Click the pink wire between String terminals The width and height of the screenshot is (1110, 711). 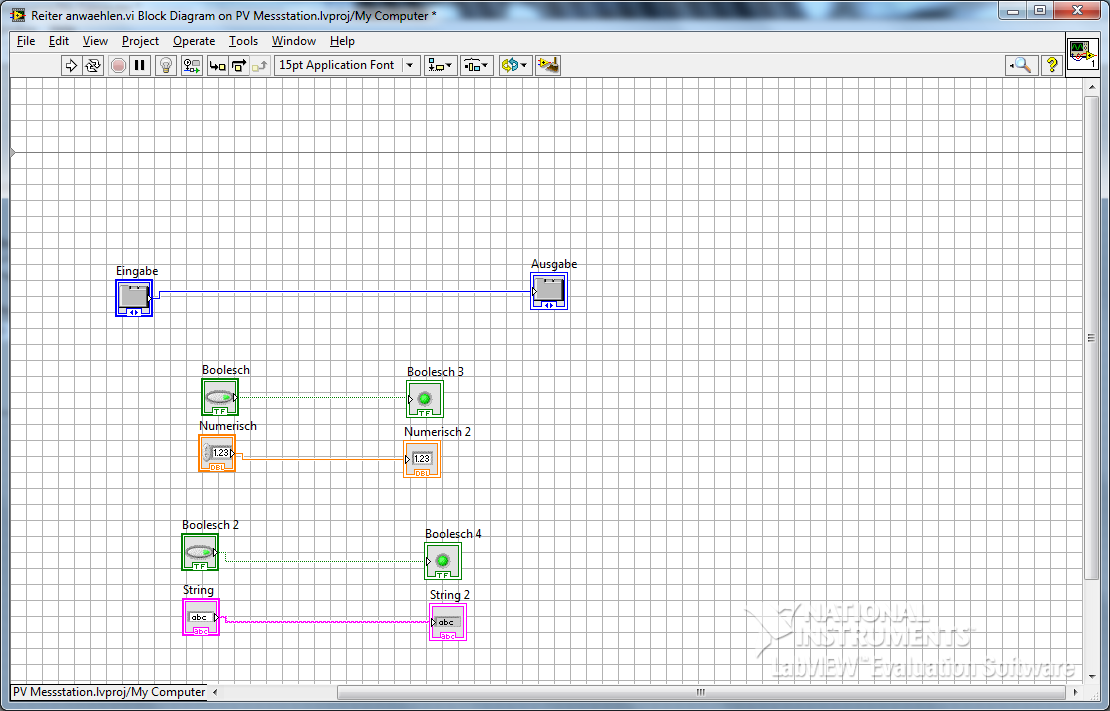click(326, 622)
